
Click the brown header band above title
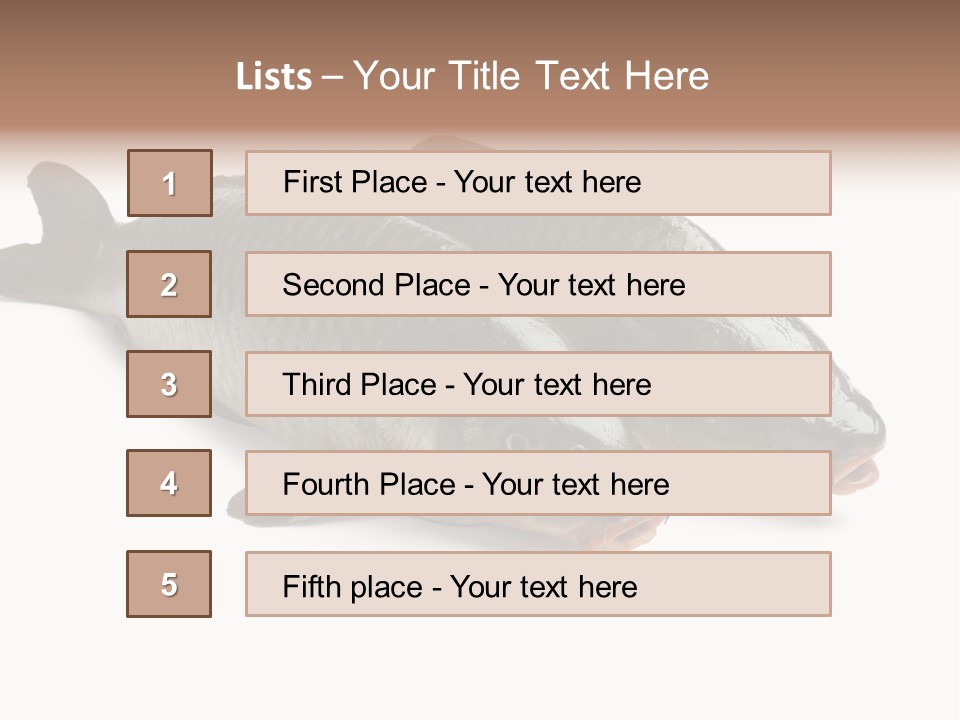[x=480, y=22]
